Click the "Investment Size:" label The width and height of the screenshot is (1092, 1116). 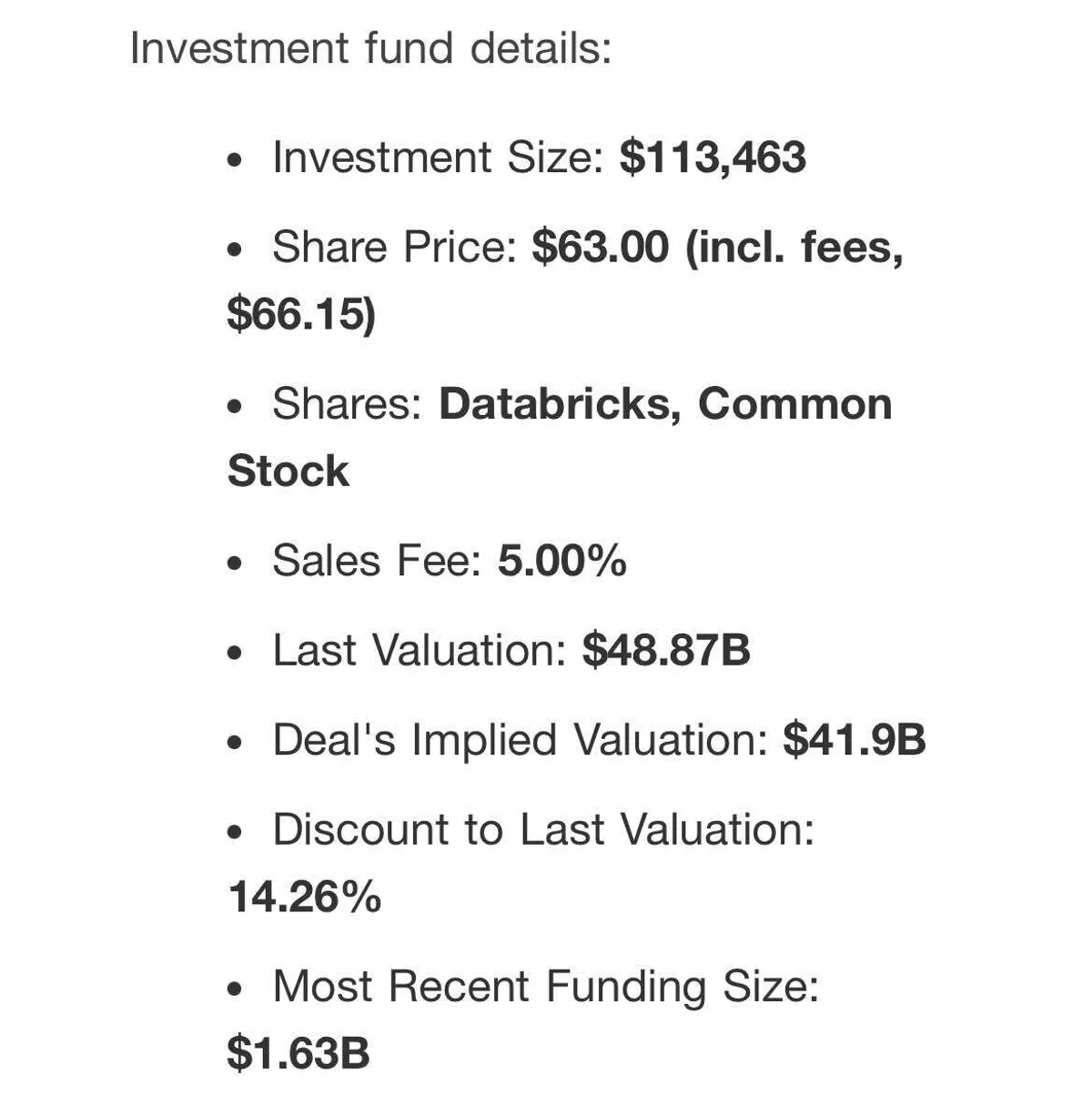[x=438, y=157]
